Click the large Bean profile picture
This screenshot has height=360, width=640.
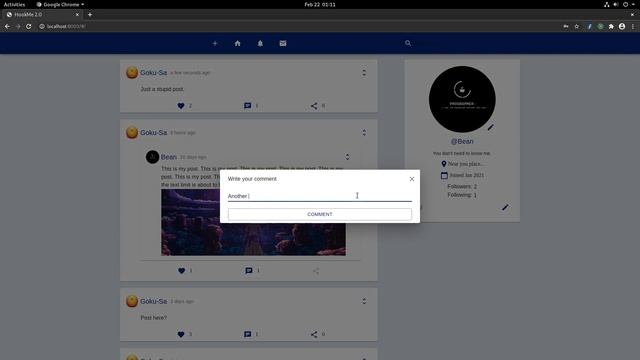coord(462,99)
